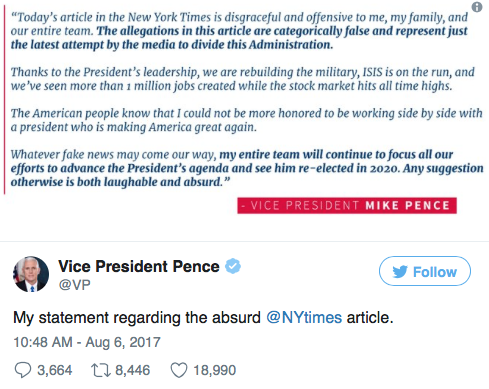Image resolution: width=489 pixels, height=389 pixels.
Task: Open the Vice President Pence display name
Action: point(139,266)
